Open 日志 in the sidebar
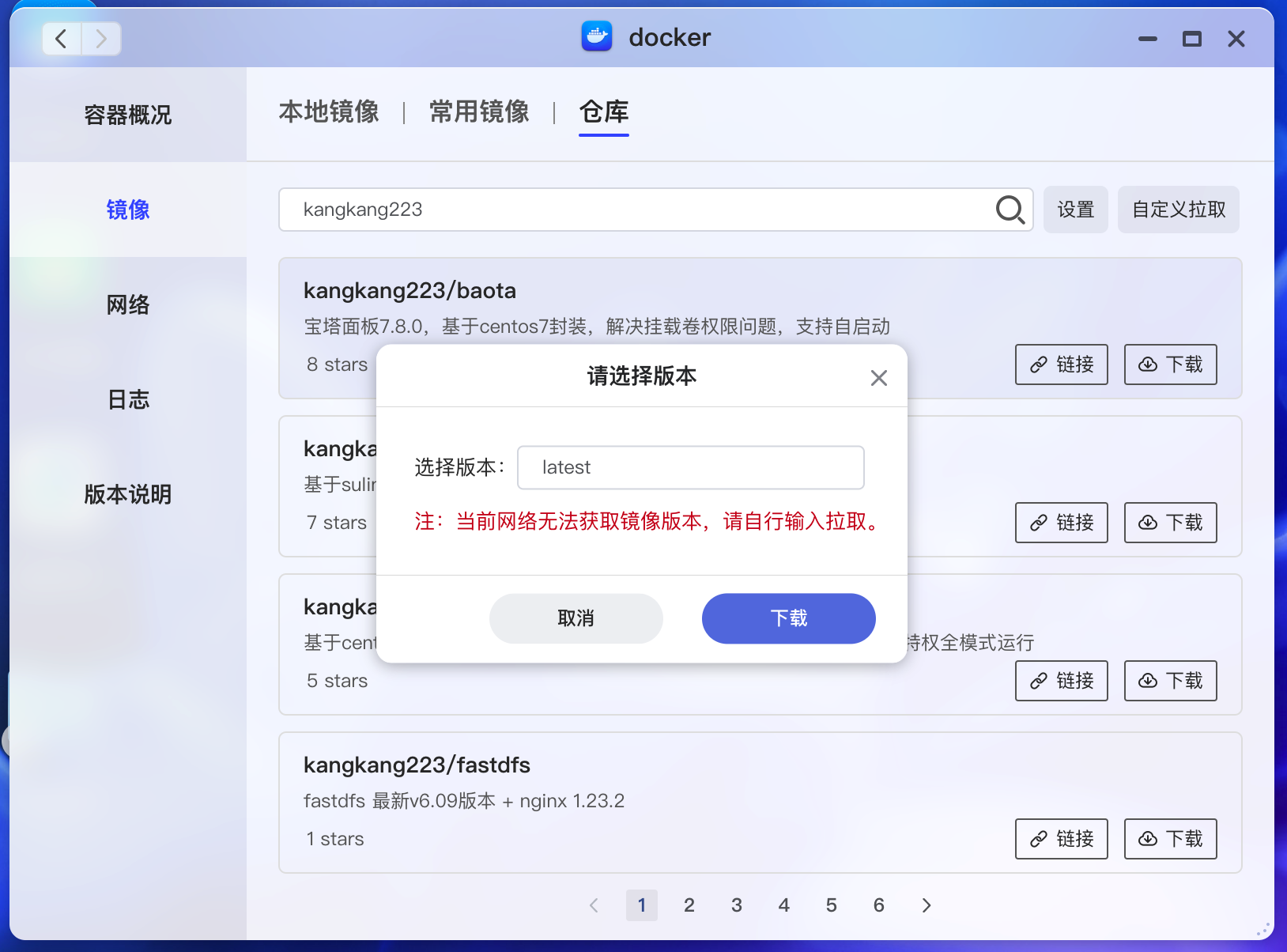 [x=128, y=399]
